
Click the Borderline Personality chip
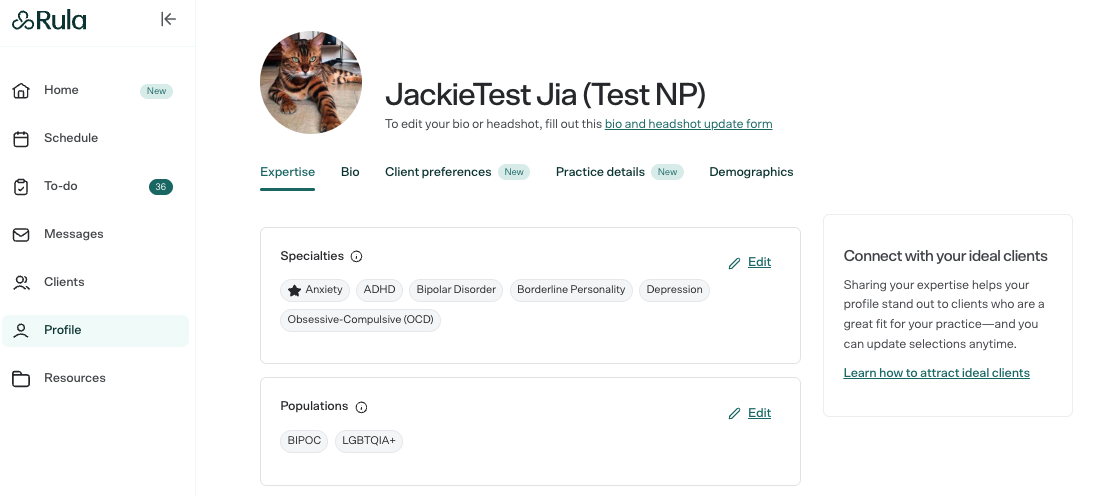571,290
